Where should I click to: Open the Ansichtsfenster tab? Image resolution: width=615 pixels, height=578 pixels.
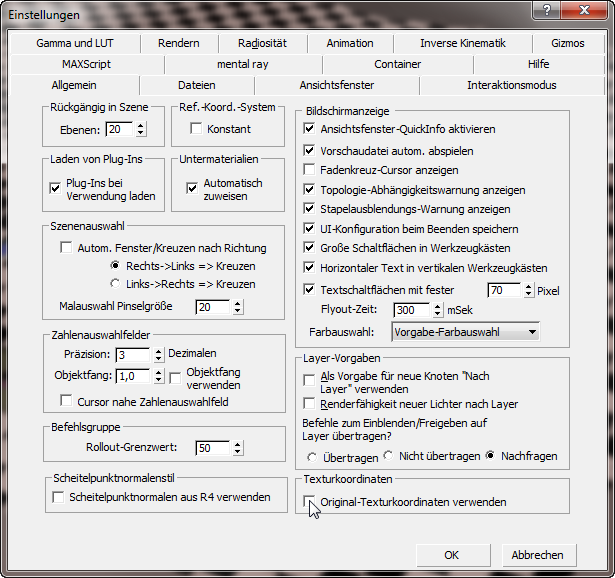point(337,85)
